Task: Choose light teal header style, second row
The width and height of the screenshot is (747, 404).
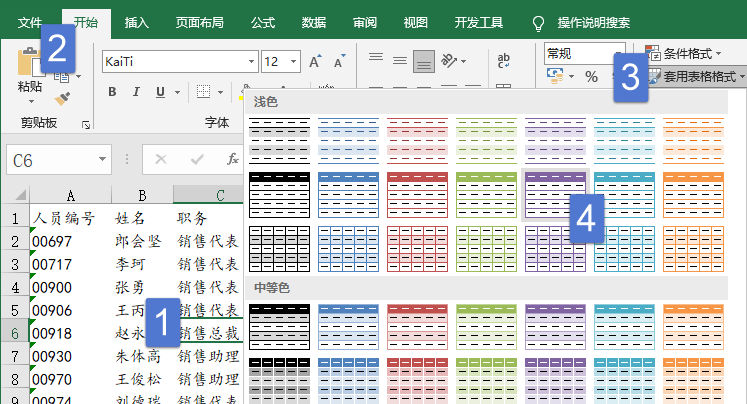Action: click(x=624, y=195)
